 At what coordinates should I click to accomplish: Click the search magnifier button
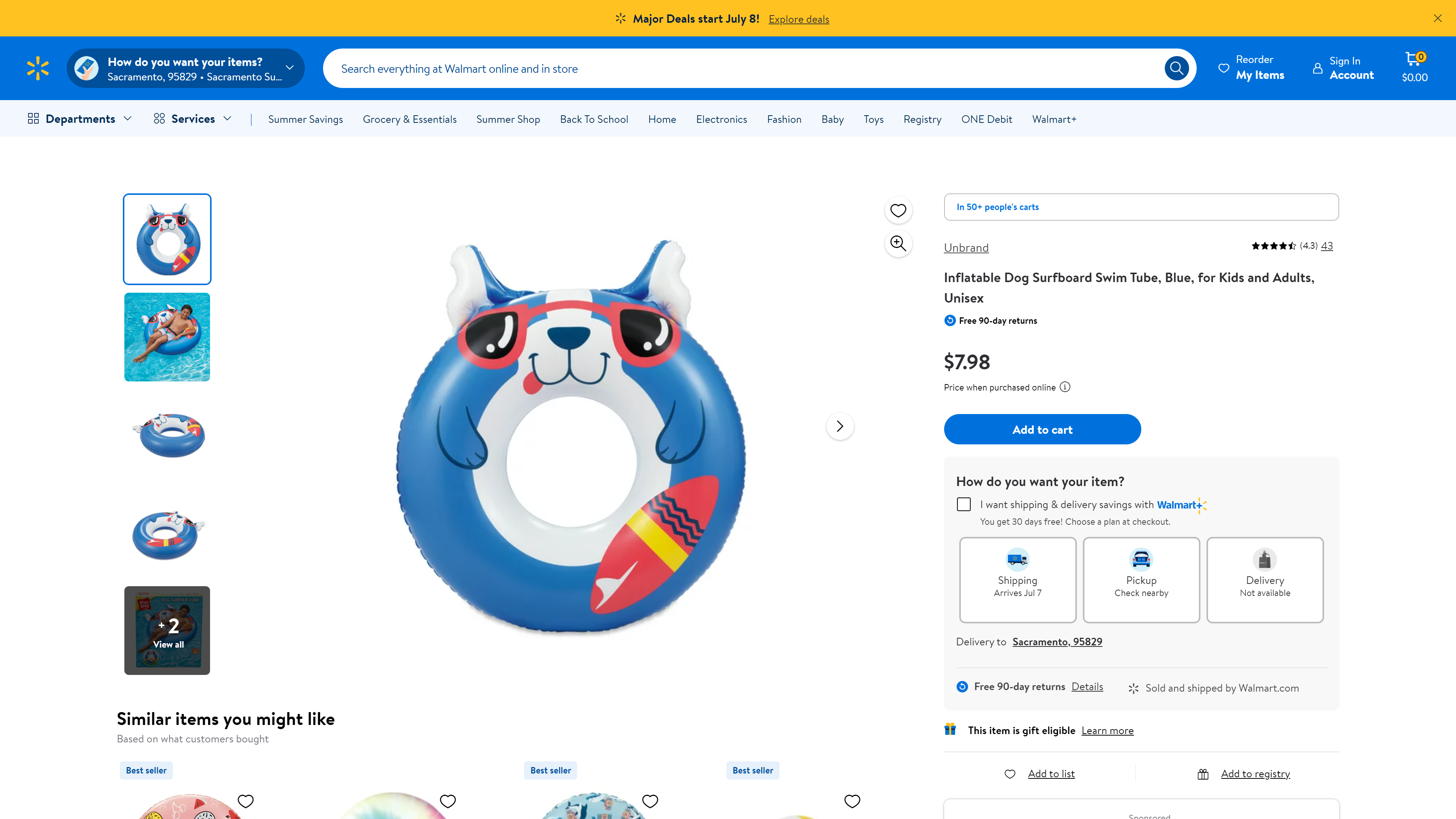point(1176,68)
